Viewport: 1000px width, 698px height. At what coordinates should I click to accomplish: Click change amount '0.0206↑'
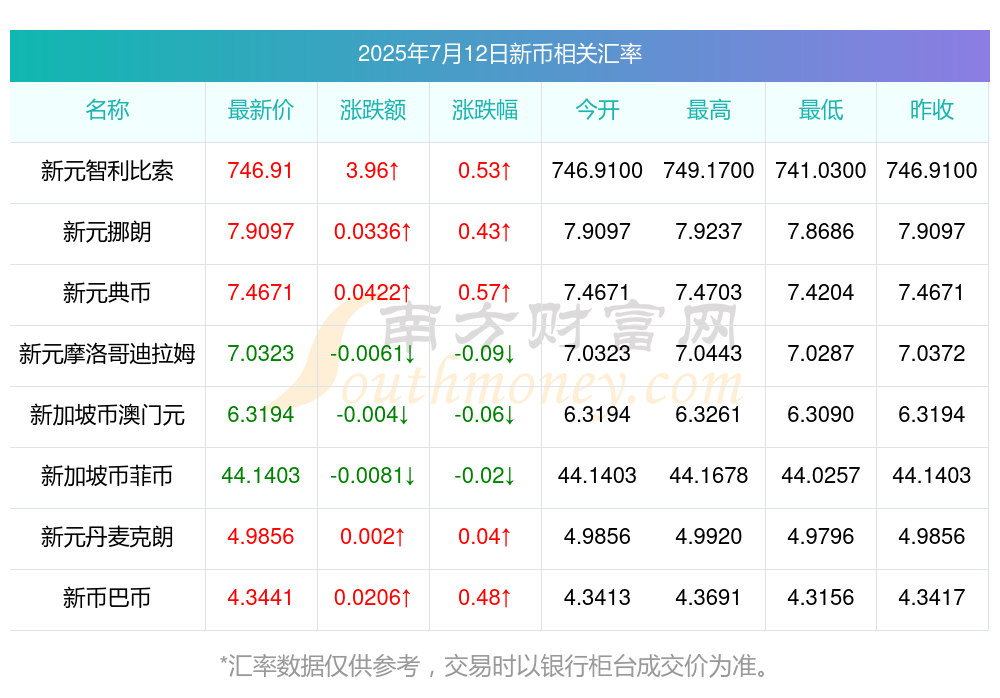click(373, 598)
